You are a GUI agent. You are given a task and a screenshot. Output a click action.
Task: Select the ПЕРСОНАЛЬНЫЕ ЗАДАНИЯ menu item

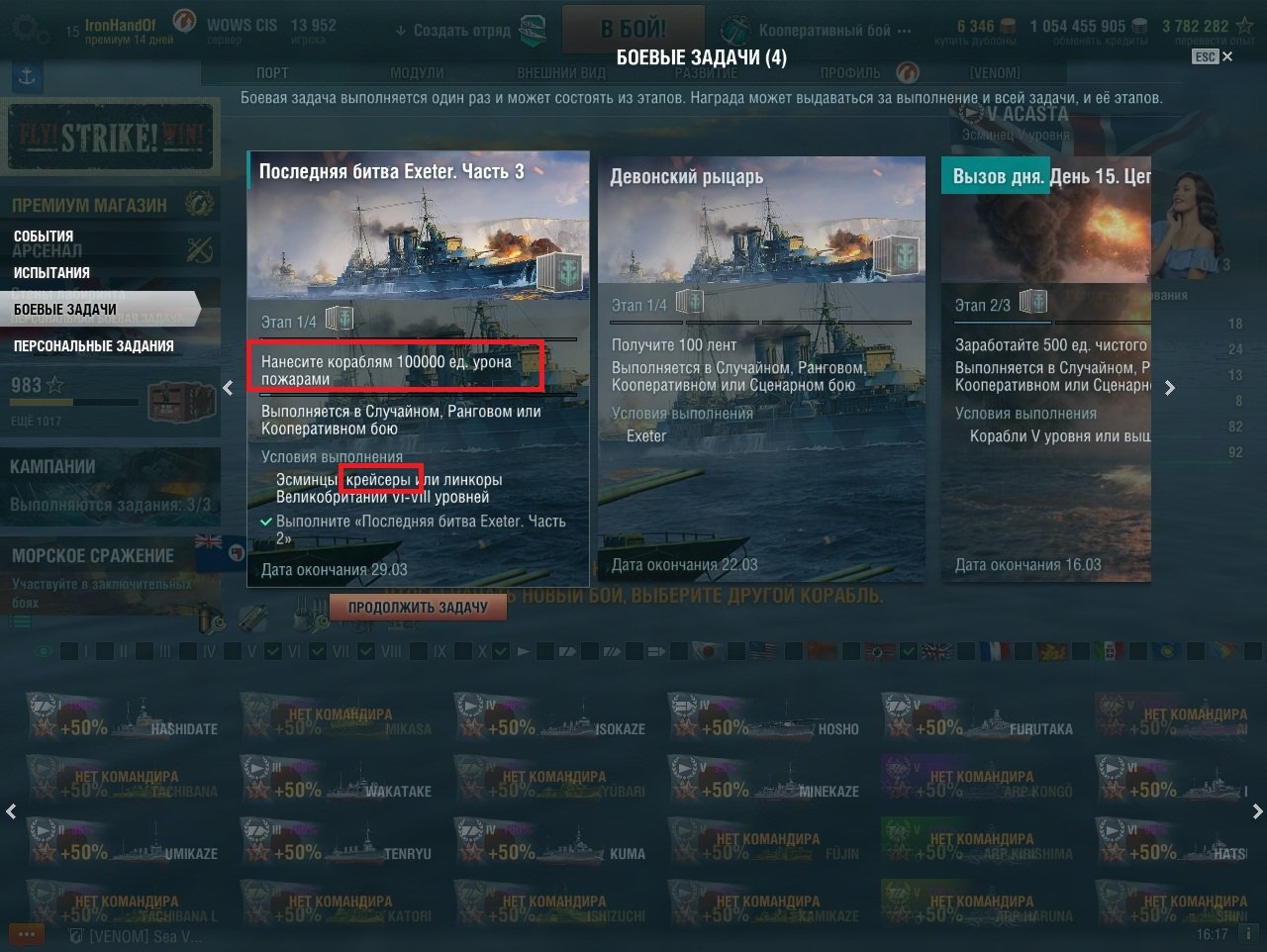click(x=94, y=346)
